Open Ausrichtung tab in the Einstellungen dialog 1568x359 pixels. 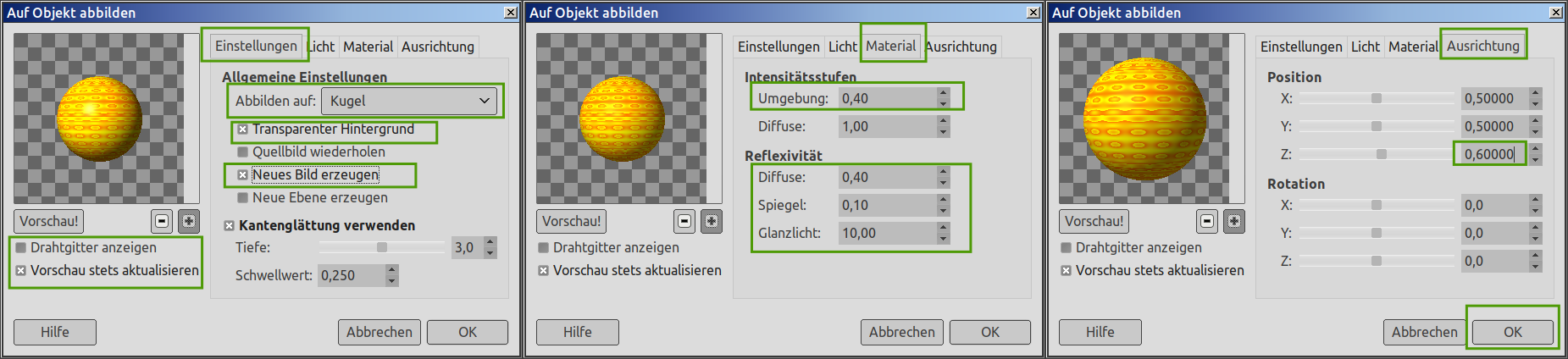[438, 47]
